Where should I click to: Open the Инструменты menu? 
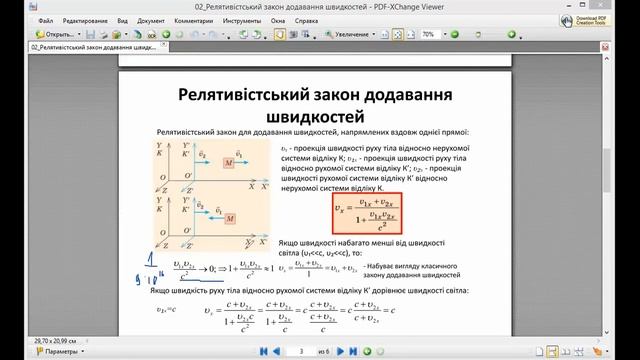click(x=242, y=21)
